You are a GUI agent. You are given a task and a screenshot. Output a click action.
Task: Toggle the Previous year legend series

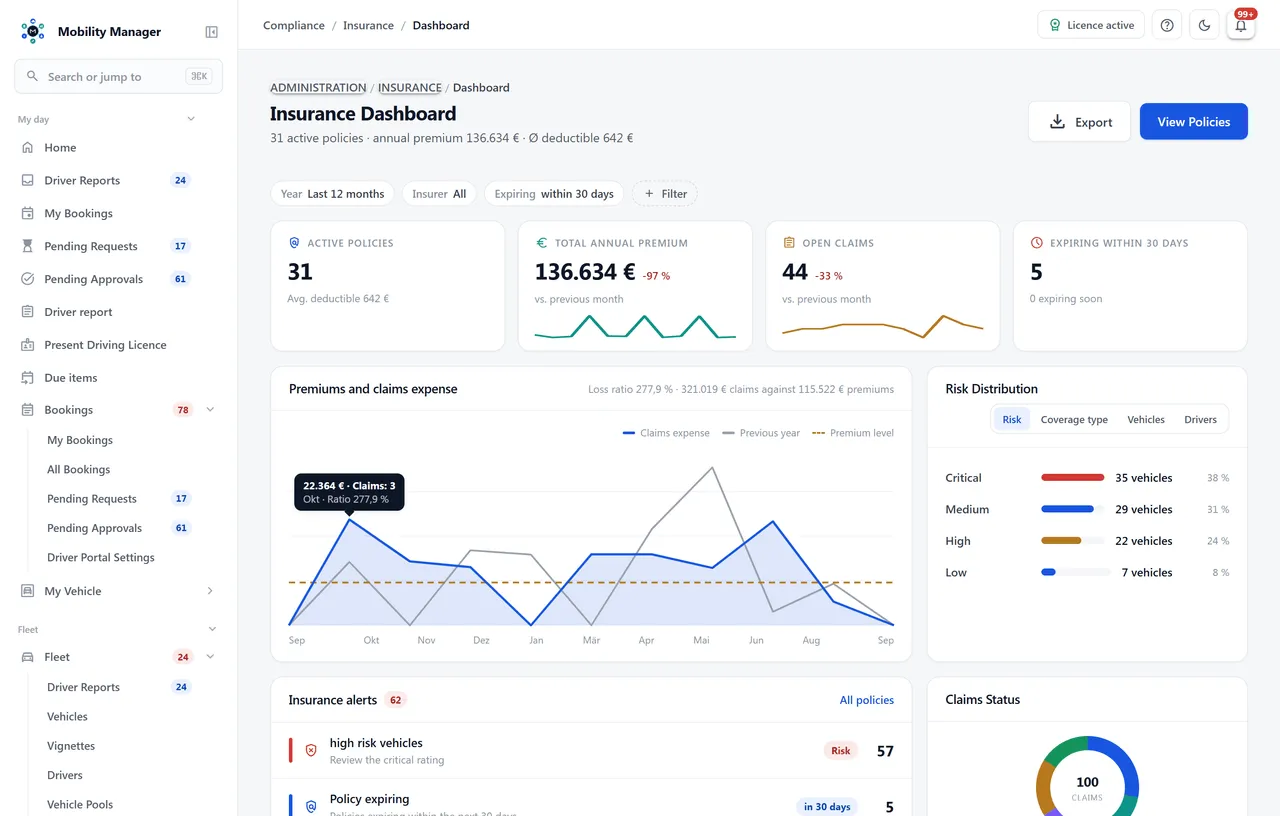761,433
